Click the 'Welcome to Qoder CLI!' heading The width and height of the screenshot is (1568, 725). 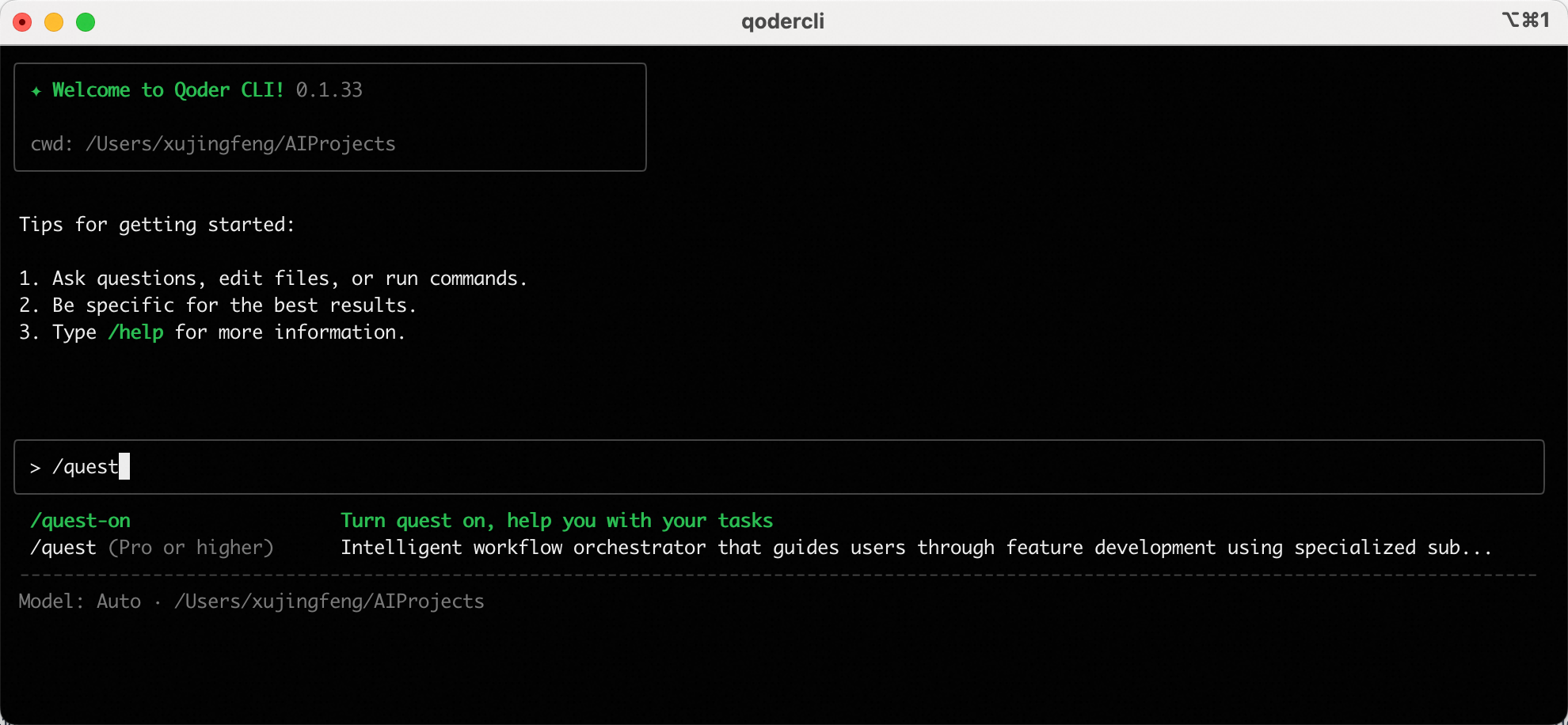click(x=168, y=90)
